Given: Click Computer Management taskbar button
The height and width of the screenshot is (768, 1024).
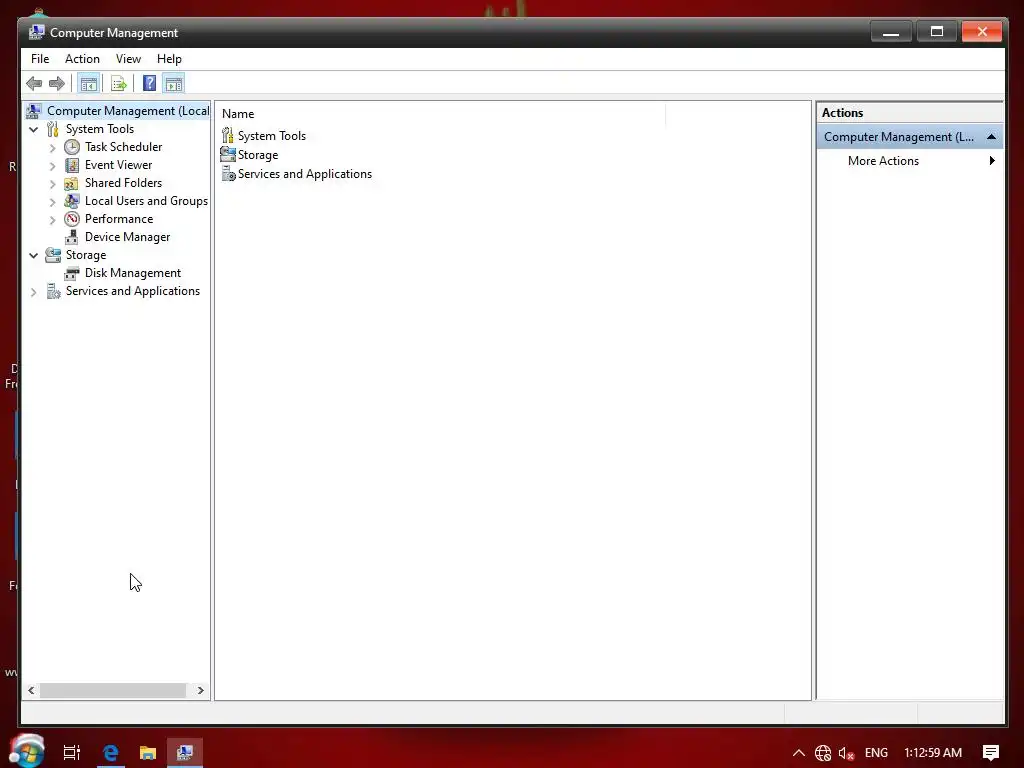Looking at the screenshot, I should coord(185,752).
